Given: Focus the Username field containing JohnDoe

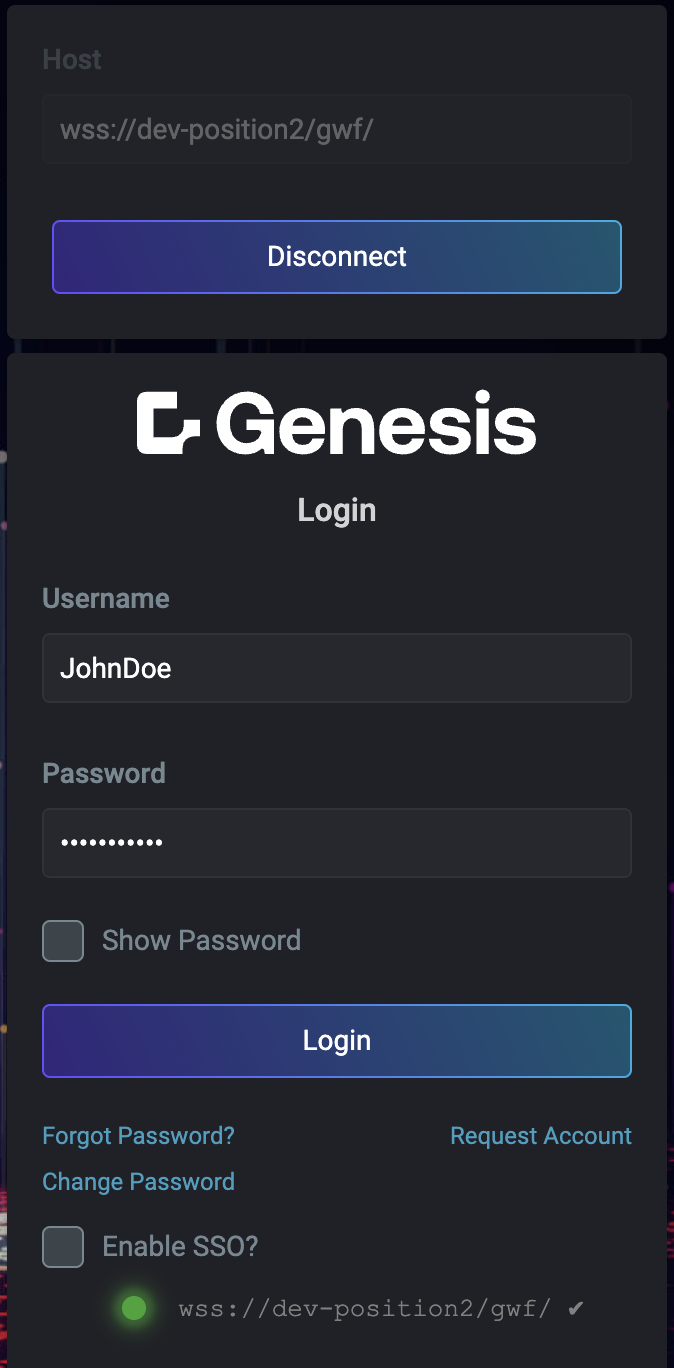Looking at the screenshot, I should 337,668.
